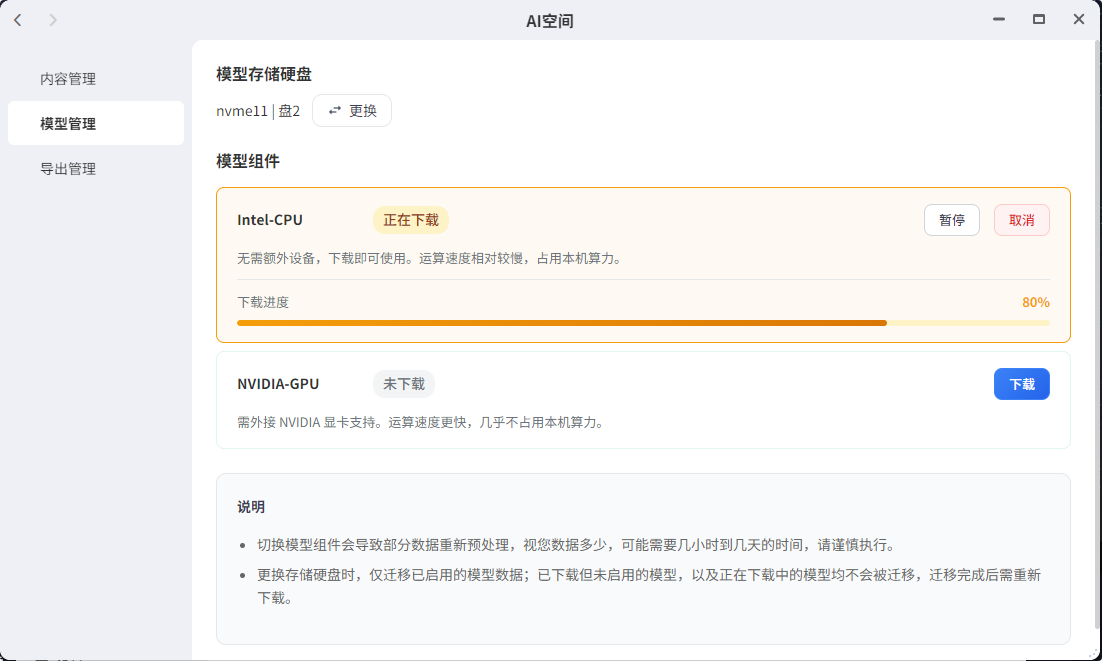Click the 下载进度 label
This screenshot has width=1102, height=661.
(x=263, y=303)
